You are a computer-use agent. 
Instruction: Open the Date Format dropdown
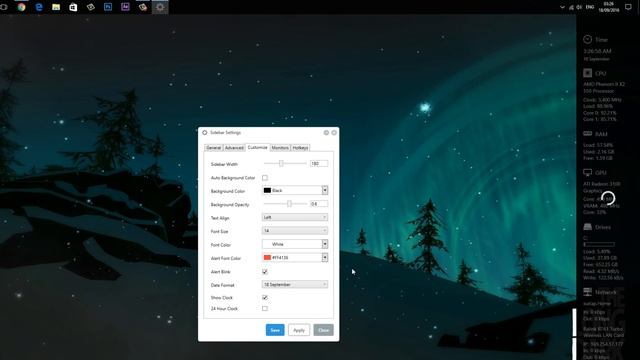[295, 284]
